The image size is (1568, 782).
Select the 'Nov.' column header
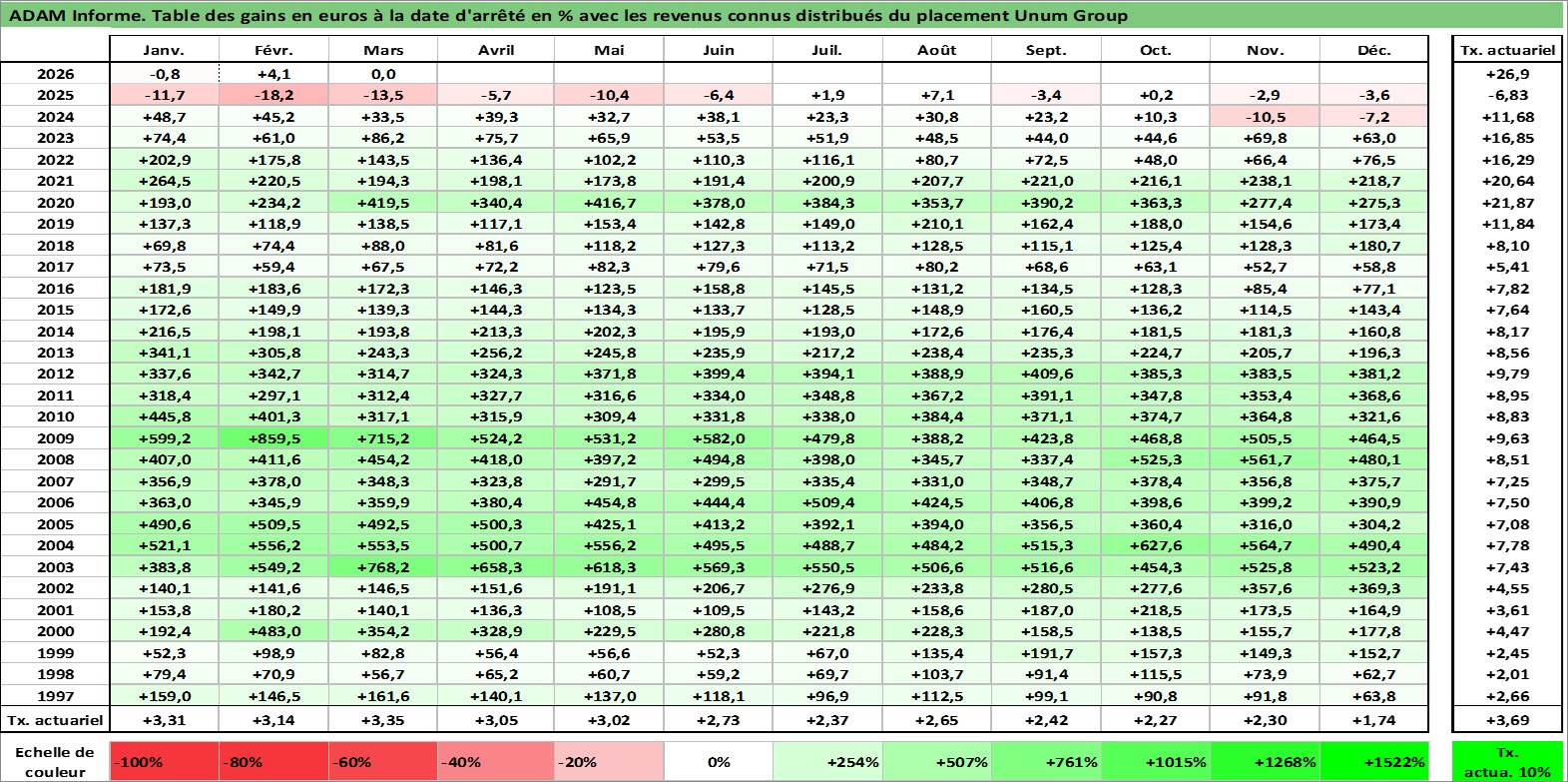[1266, 50]
